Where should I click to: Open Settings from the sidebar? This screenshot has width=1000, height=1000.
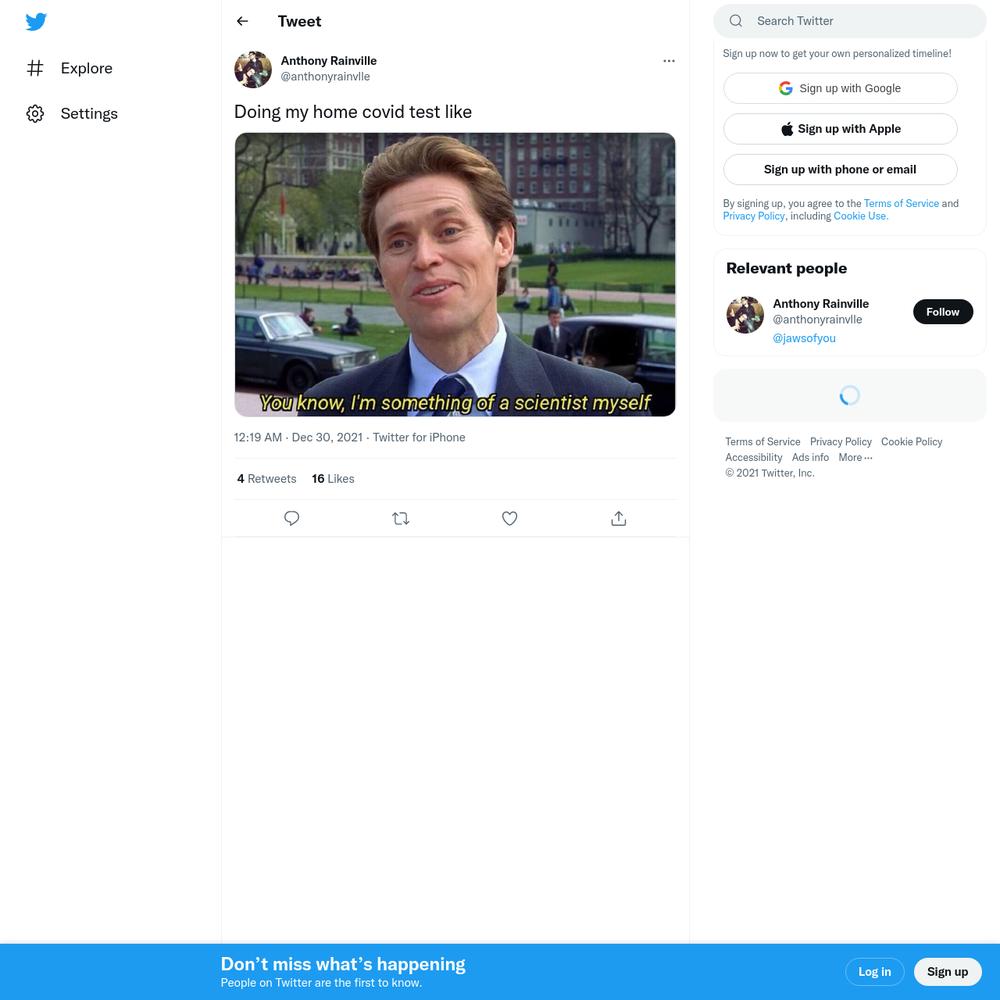[x=72, y=114]
